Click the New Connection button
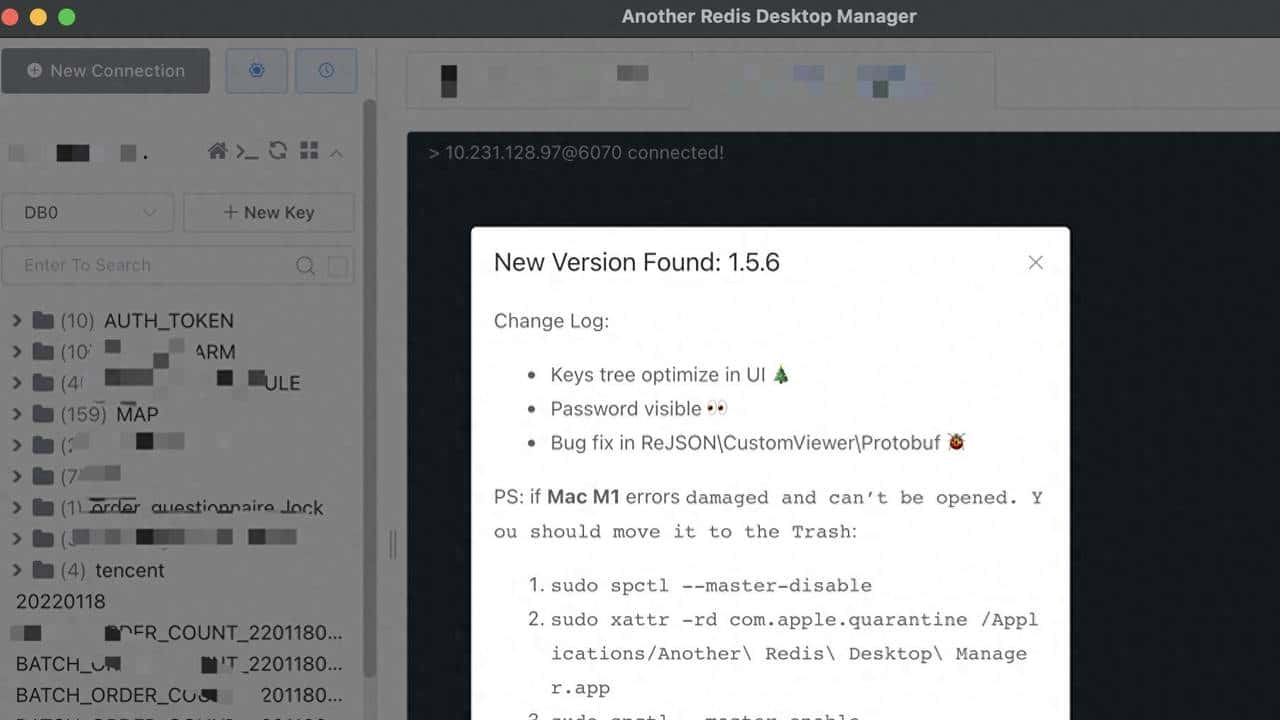 pyautogui.click(x=106, y=71)
